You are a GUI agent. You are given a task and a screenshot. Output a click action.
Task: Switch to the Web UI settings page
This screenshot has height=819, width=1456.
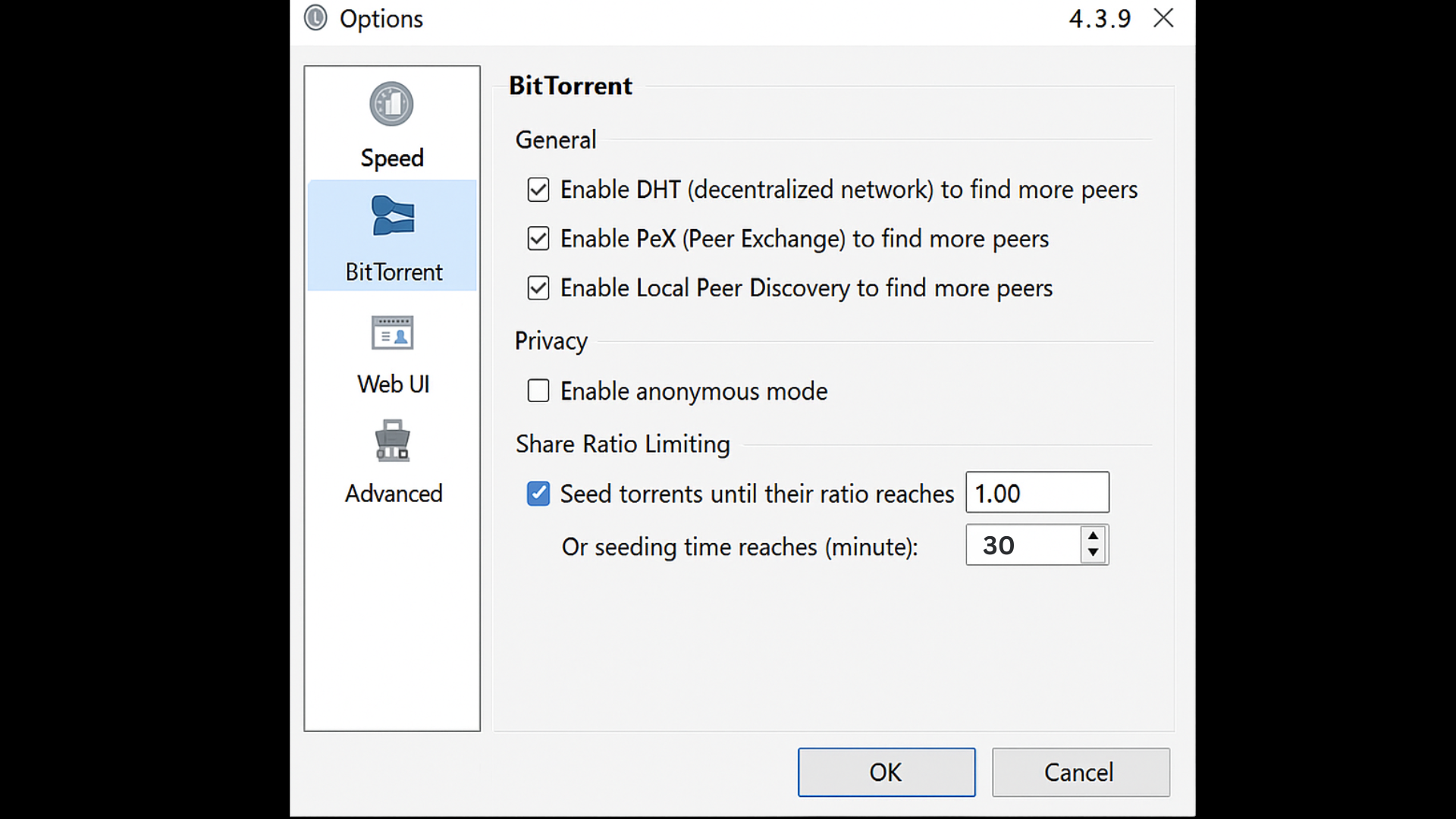click(392, 356)
